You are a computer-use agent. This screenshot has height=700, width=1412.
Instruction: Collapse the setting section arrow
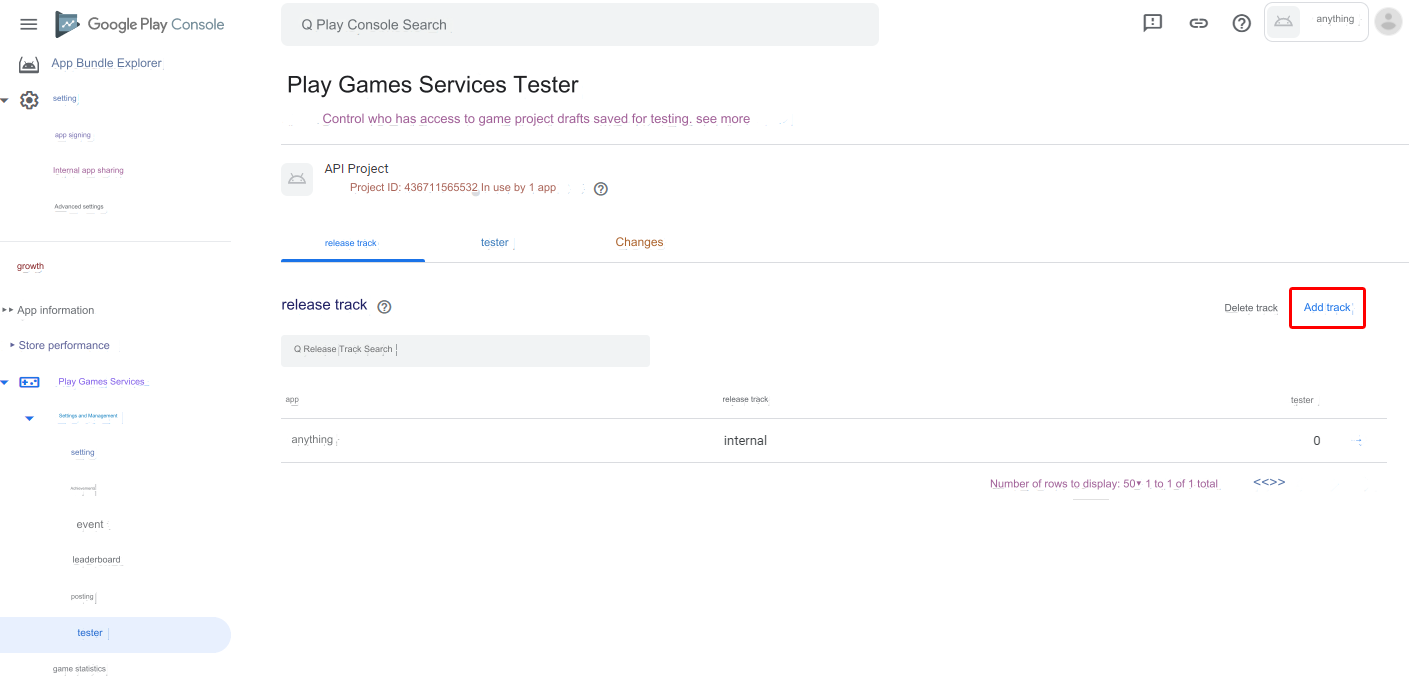(x=5, y=100)
